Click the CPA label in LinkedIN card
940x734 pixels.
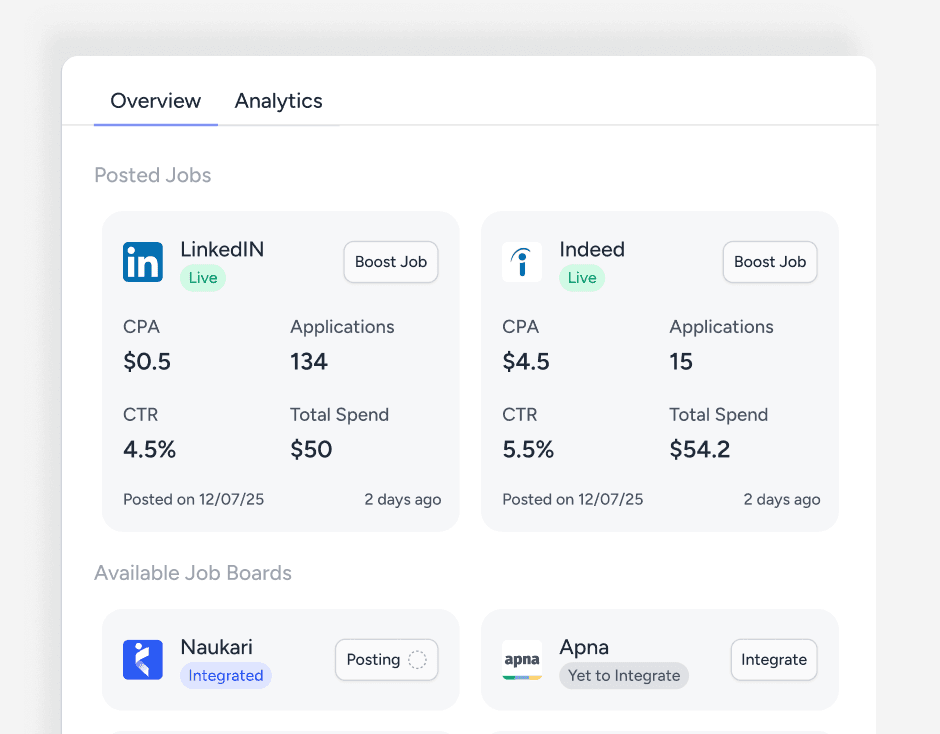141,327
